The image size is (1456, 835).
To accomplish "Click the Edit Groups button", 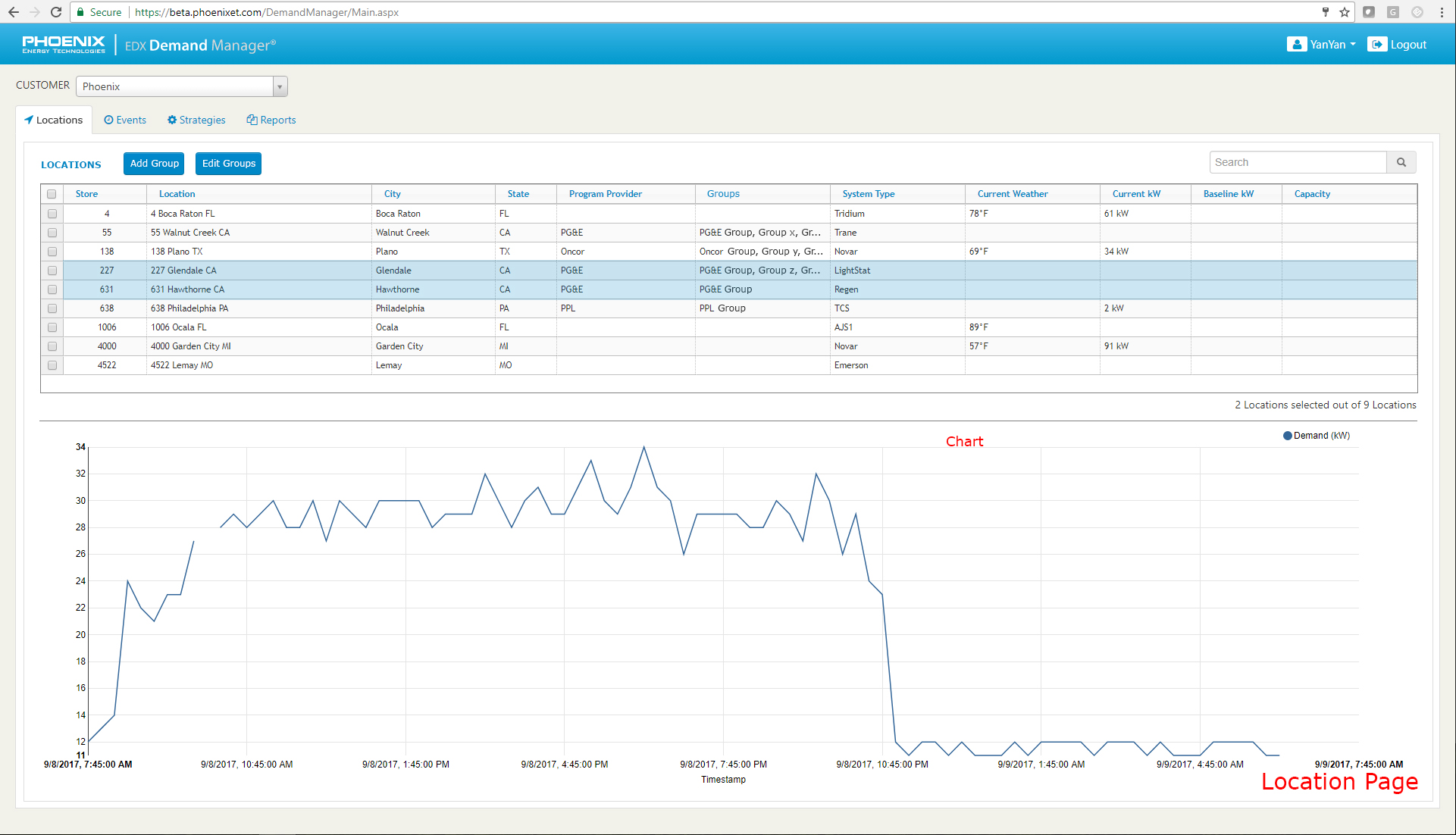I will pyautogui.click(x=228, y=164).
